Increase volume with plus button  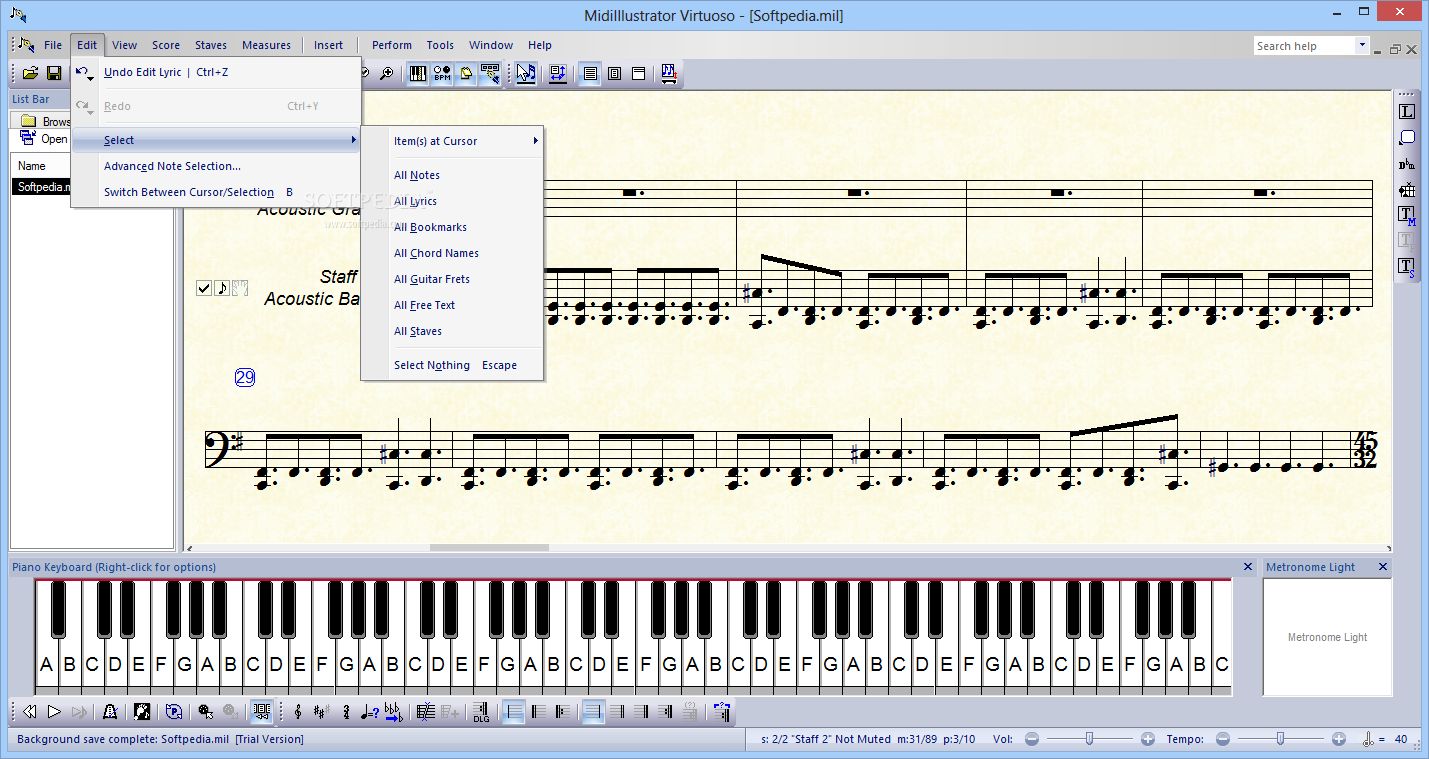click(1148, 739)
